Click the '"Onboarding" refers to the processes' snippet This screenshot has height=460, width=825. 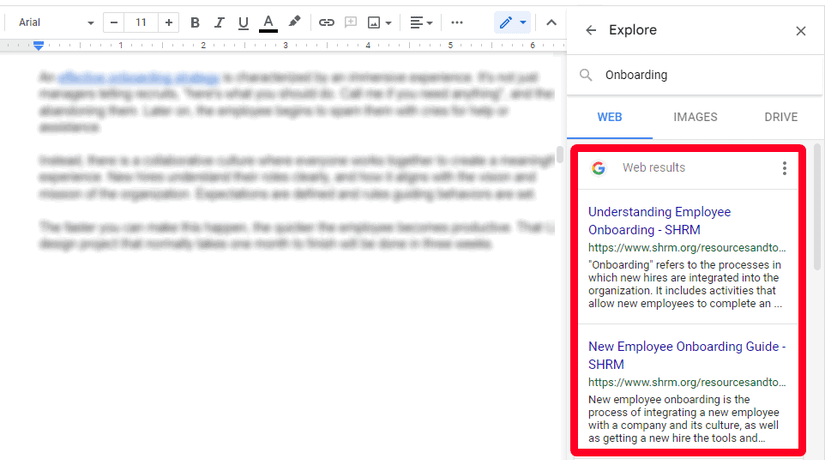685,284
